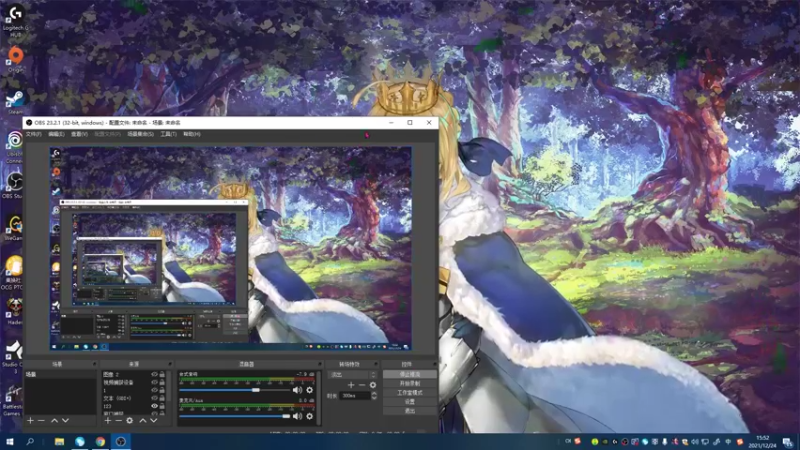800x450 pixels.
Task: Adjust the 麦克风/Aux volume slider
Action: pyautogui.click(x=234, y=416)
